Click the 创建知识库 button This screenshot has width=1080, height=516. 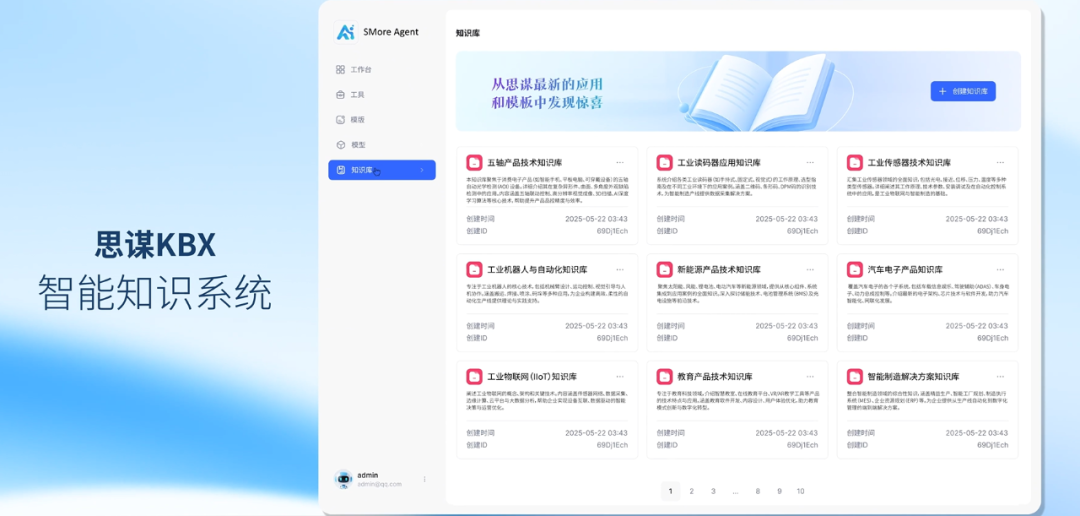pos(963,91)
